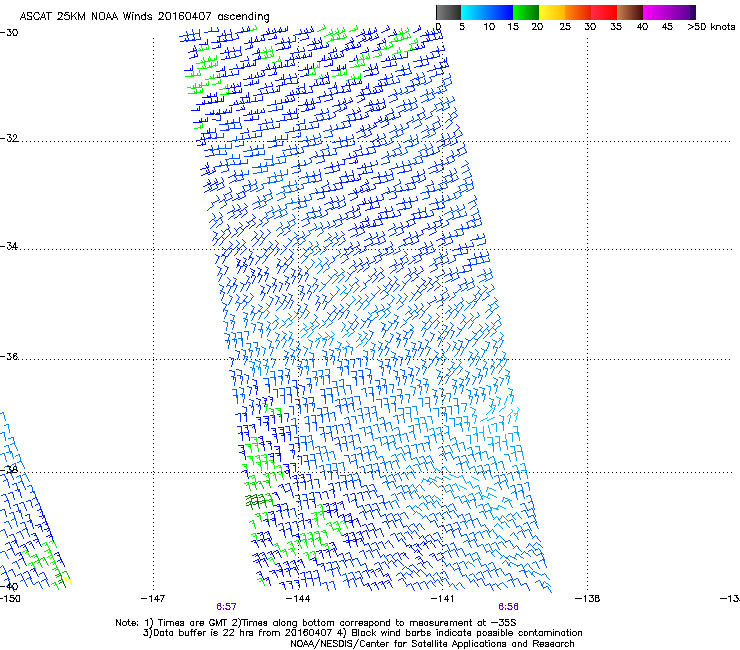Click the orange 25-30 knots legend segment
Viewport: 740px width, 650px height.
coord(578,12)
